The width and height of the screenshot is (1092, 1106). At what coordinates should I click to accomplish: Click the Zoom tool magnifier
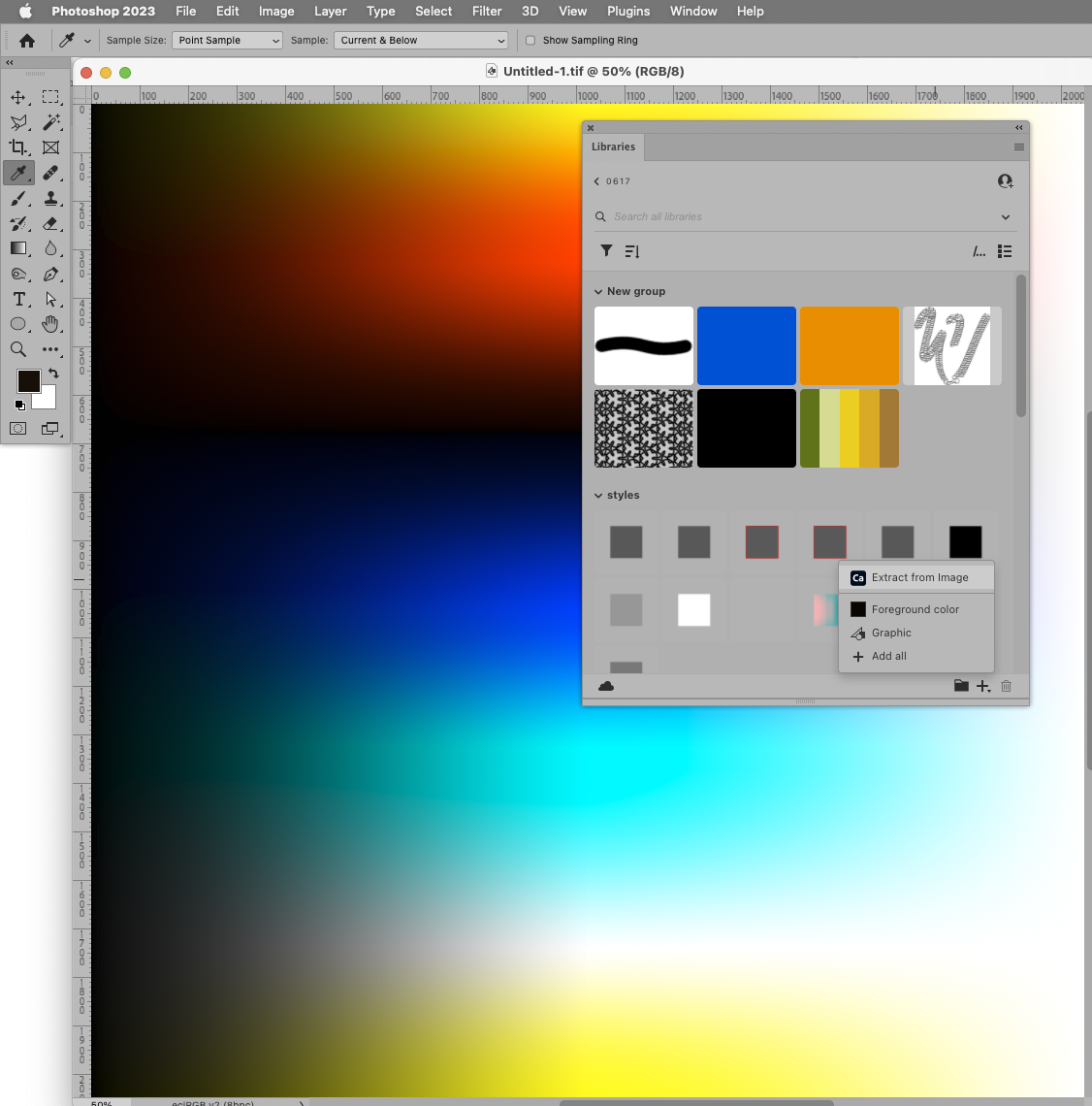point(18,349)
